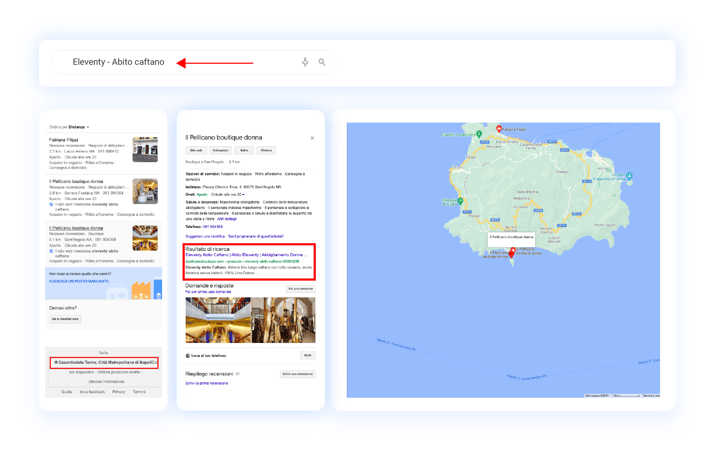Click the green Spiaggia di Citara map pin
715x458 pixels.
461,201
